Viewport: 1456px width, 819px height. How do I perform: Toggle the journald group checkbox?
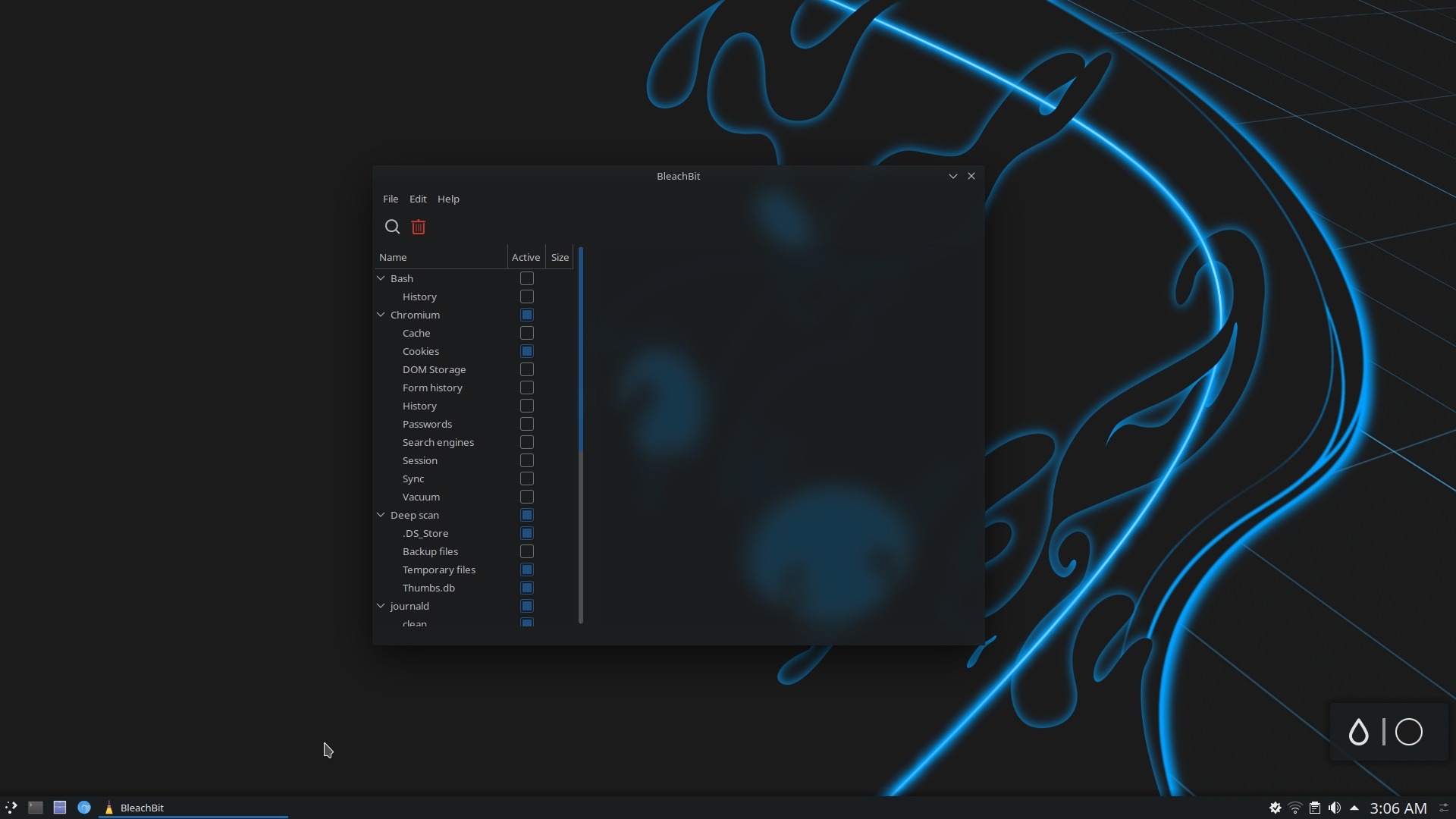(527, 606)
